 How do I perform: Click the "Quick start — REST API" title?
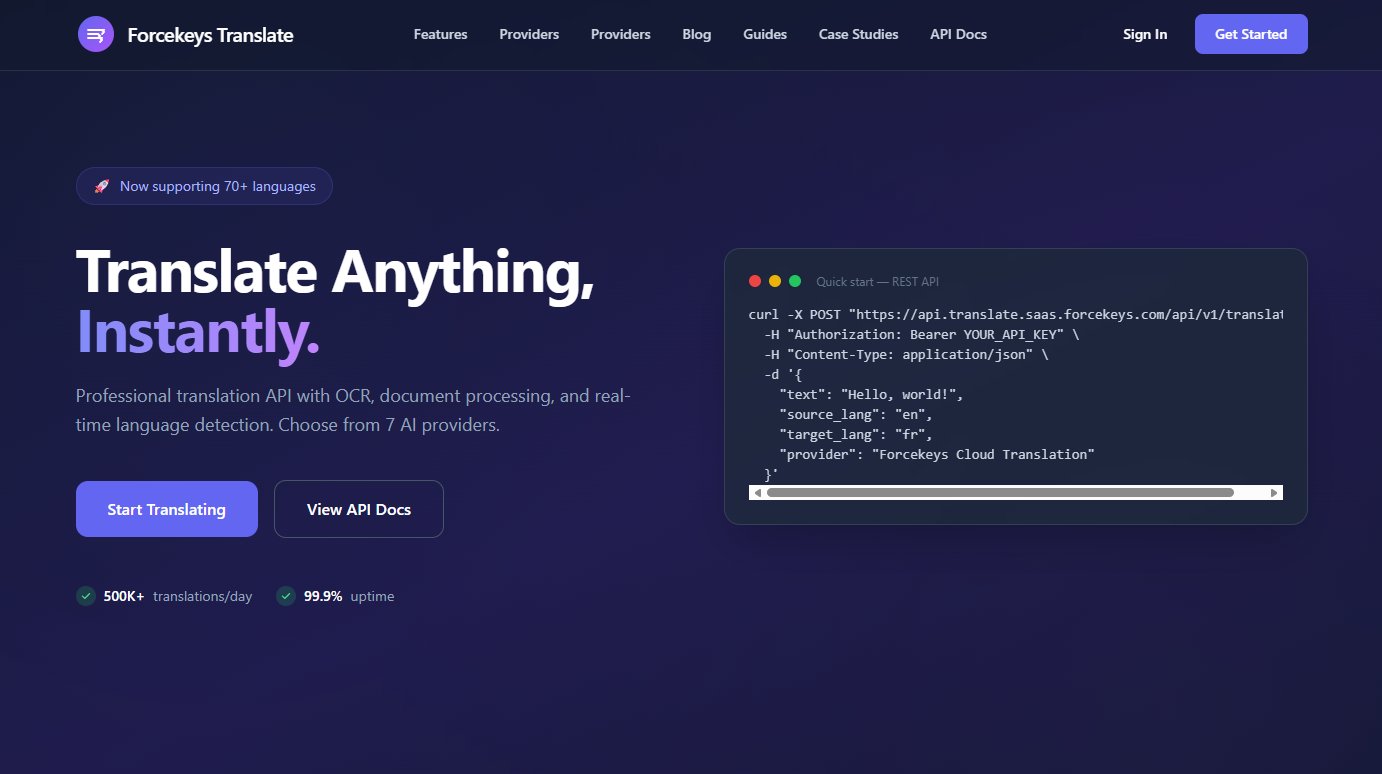point(877,282)
